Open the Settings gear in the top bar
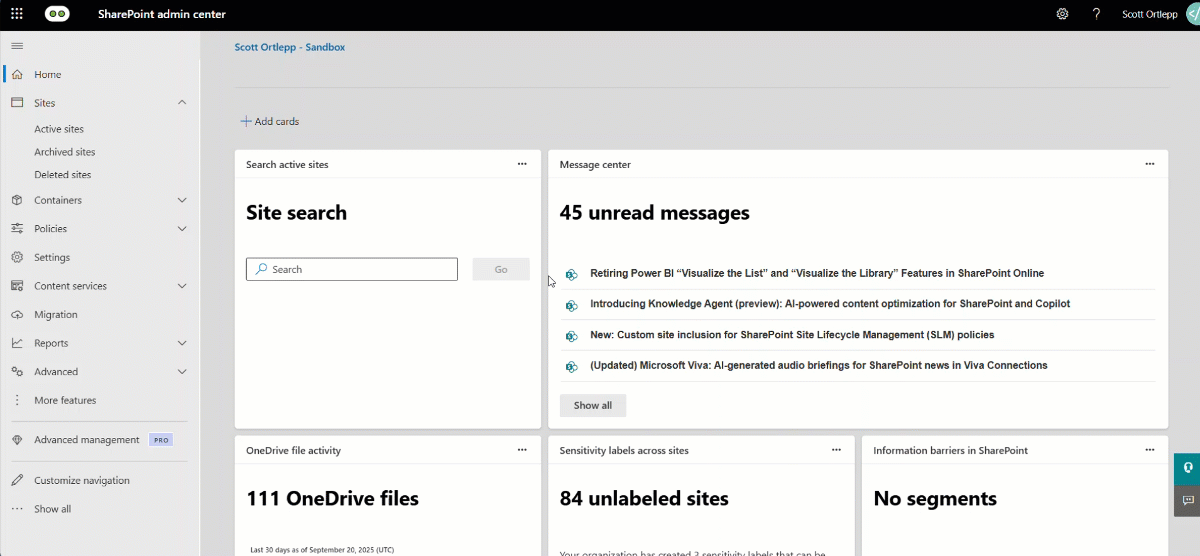1200x556 pixels. click(x=1062, y=14)
